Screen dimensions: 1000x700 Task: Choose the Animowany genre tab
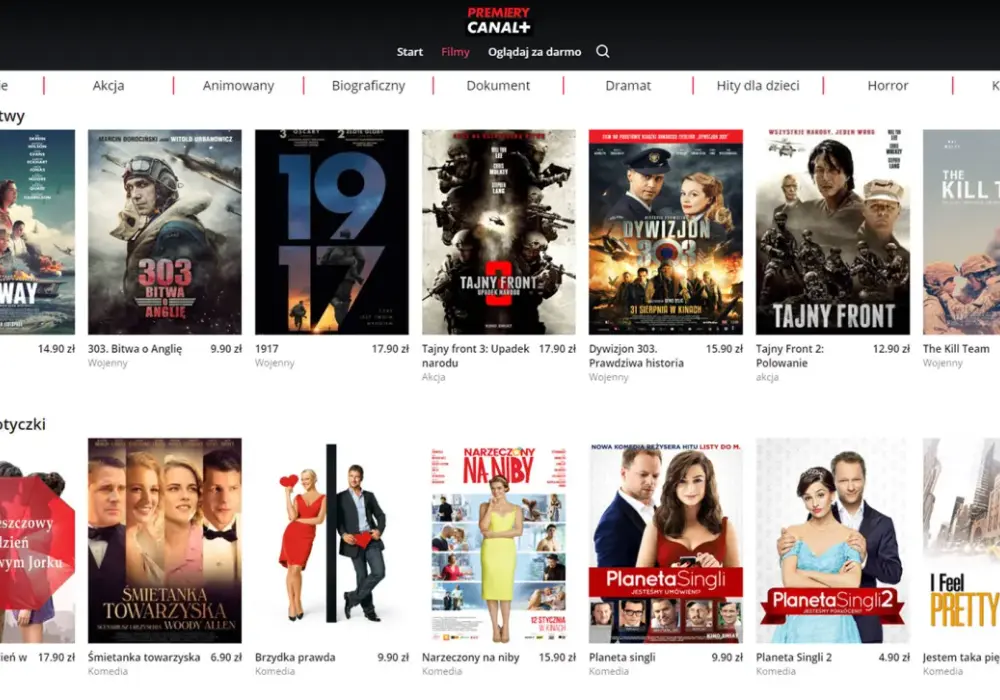[239, 85]
